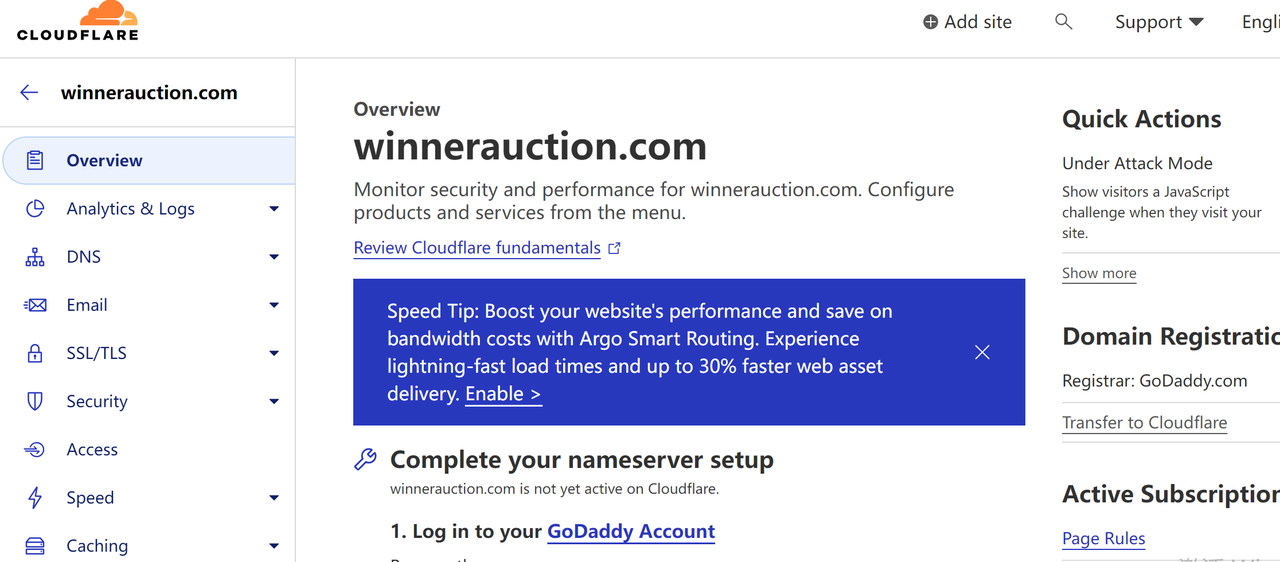The height and width of the screenshot is (562, 1280).
Task: Open the search magnifier icon
Action: coord(1064,22)
